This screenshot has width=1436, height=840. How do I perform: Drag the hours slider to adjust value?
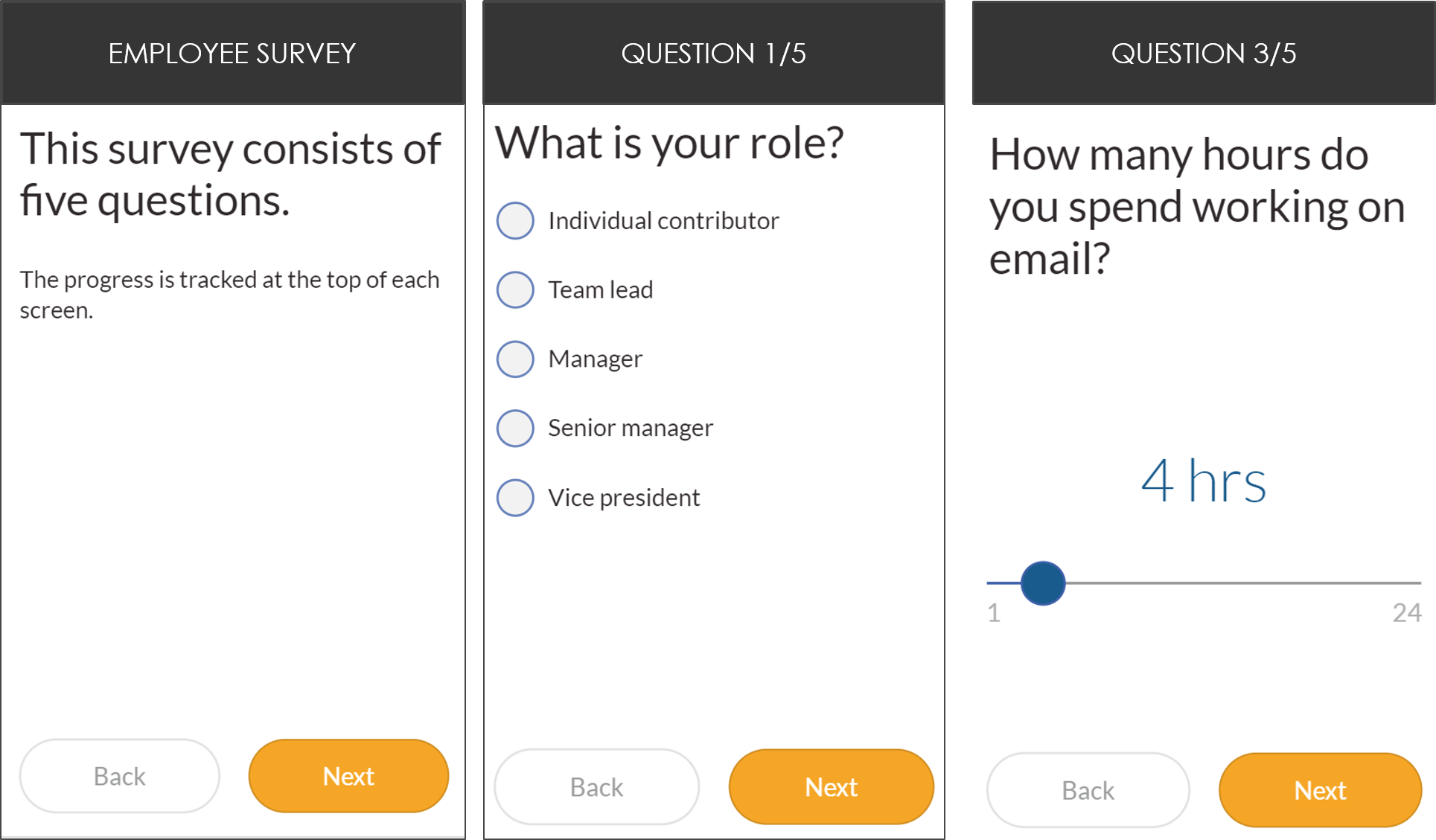click(1043, 583)
